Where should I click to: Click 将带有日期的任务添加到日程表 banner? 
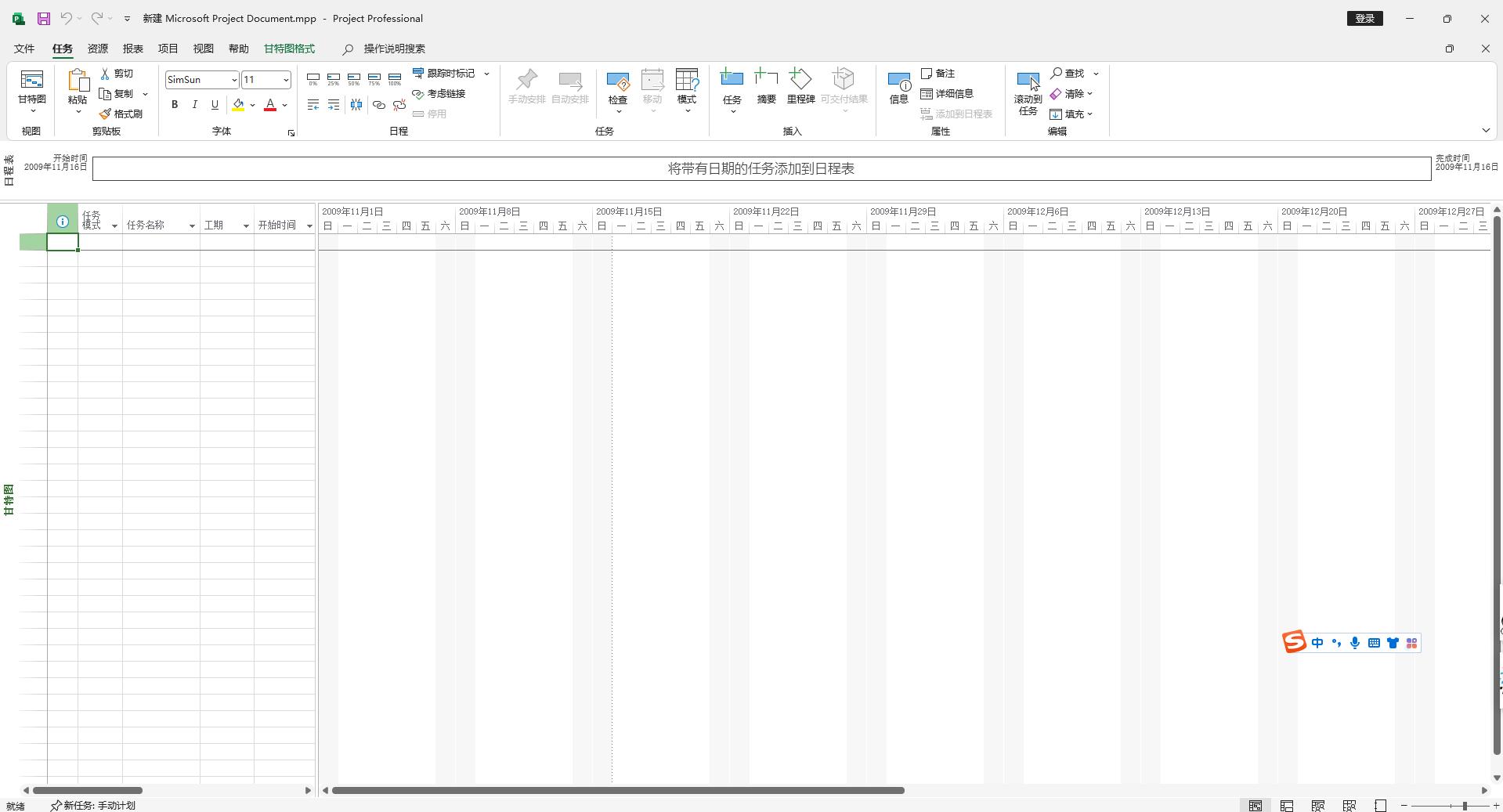pos(760,168)
